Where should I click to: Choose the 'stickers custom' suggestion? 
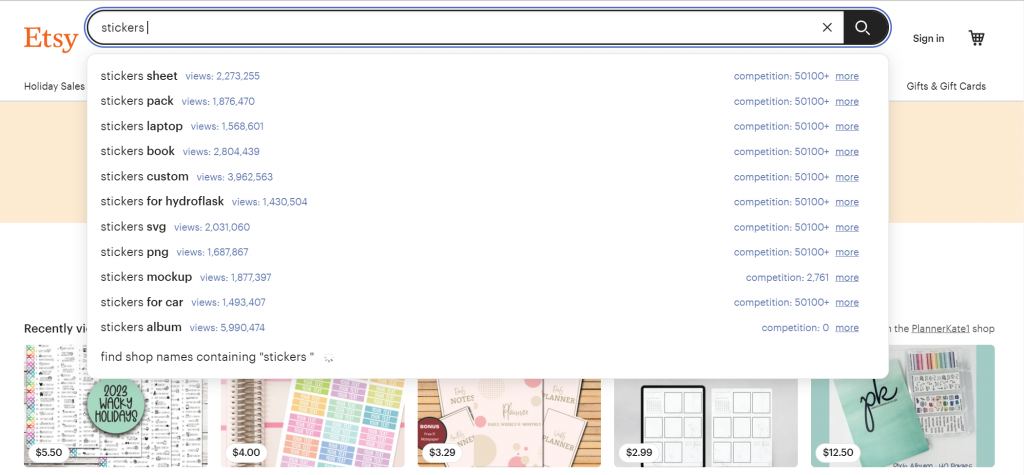point(144,177)
